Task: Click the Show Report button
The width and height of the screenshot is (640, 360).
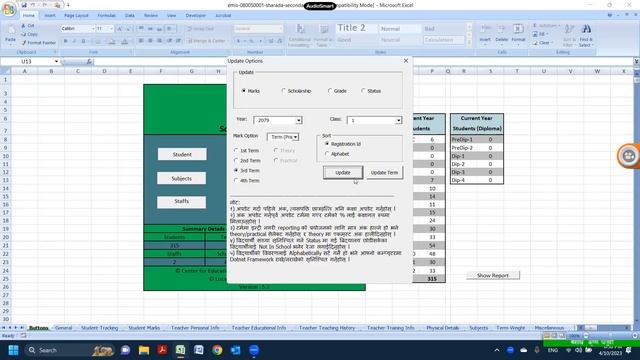Action: point(493,276)
